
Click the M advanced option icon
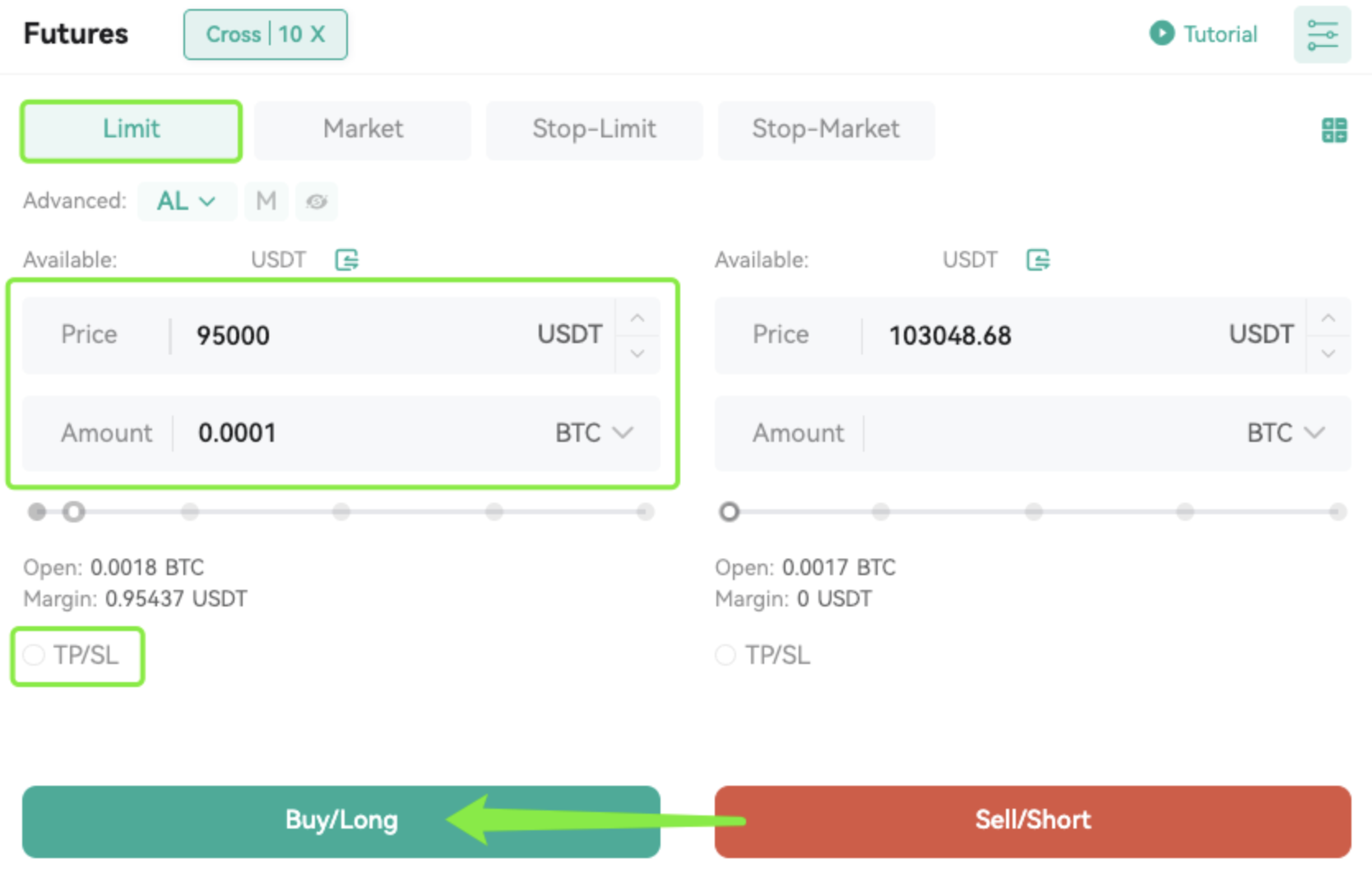coord(266,202)
